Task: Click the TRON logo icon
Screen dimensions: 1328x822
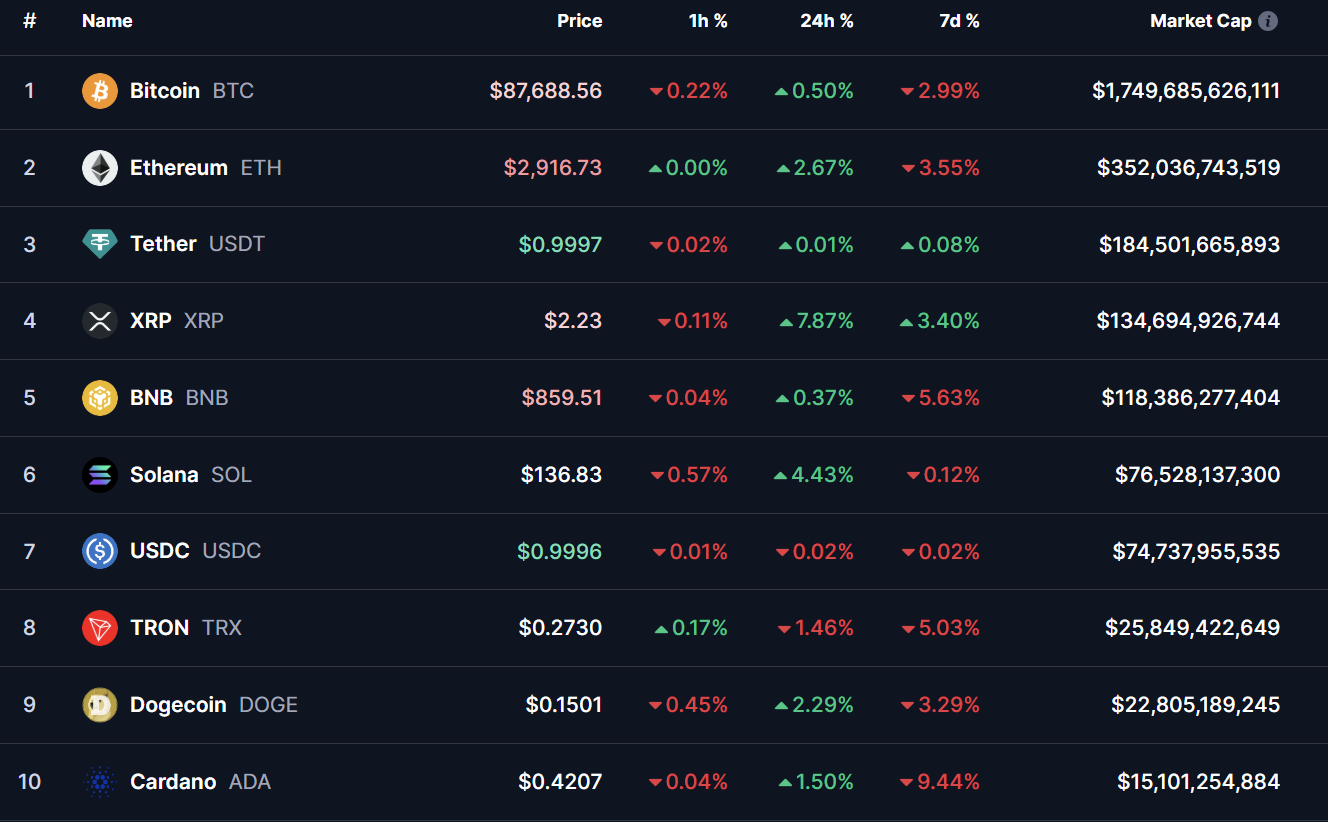Action: 99,628
